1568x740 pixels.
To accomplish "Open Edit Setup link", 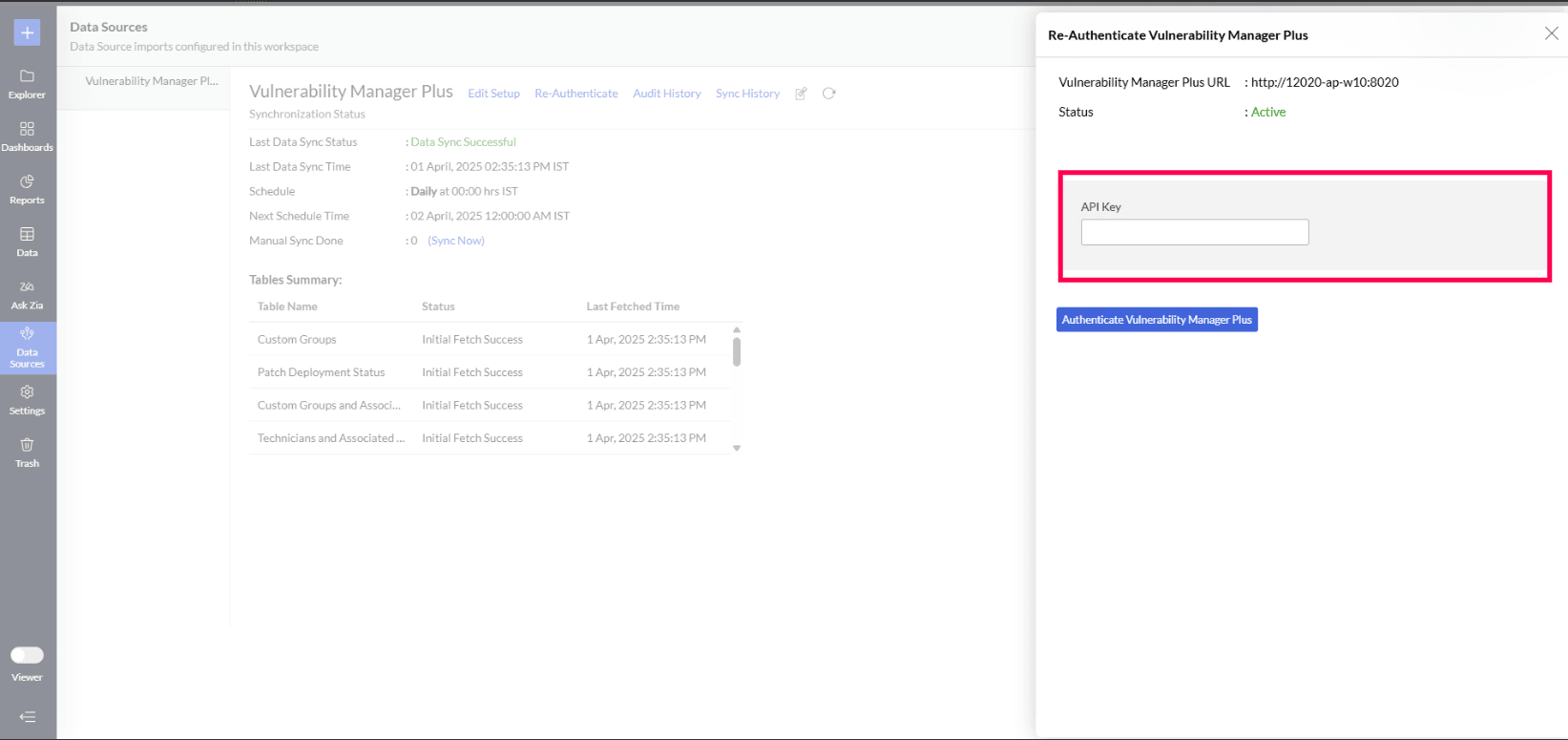I will [x=493, y=94].
